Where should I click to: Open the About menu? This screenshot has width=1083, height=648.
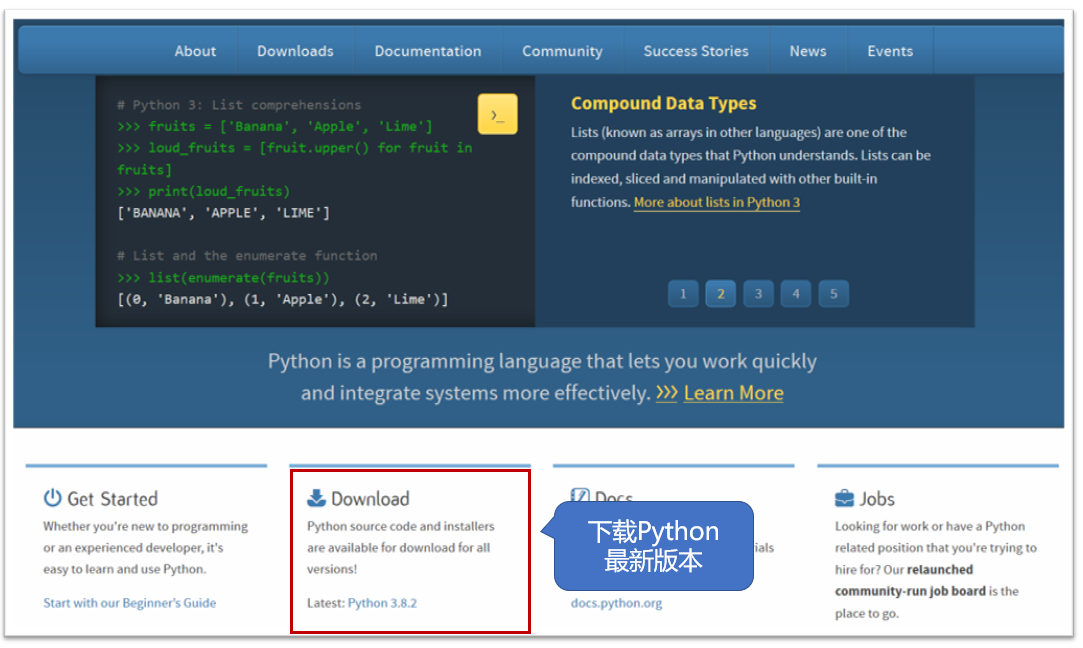(x=195, y=51)
